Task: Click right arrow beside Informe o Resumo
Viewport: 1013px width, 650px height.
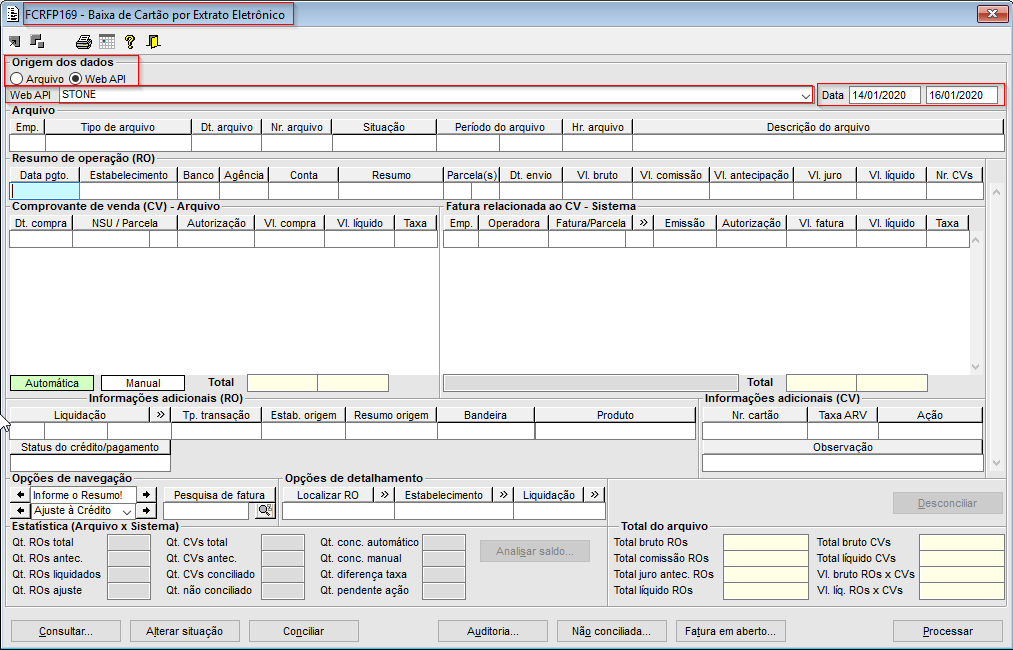Action: [147, 495]
